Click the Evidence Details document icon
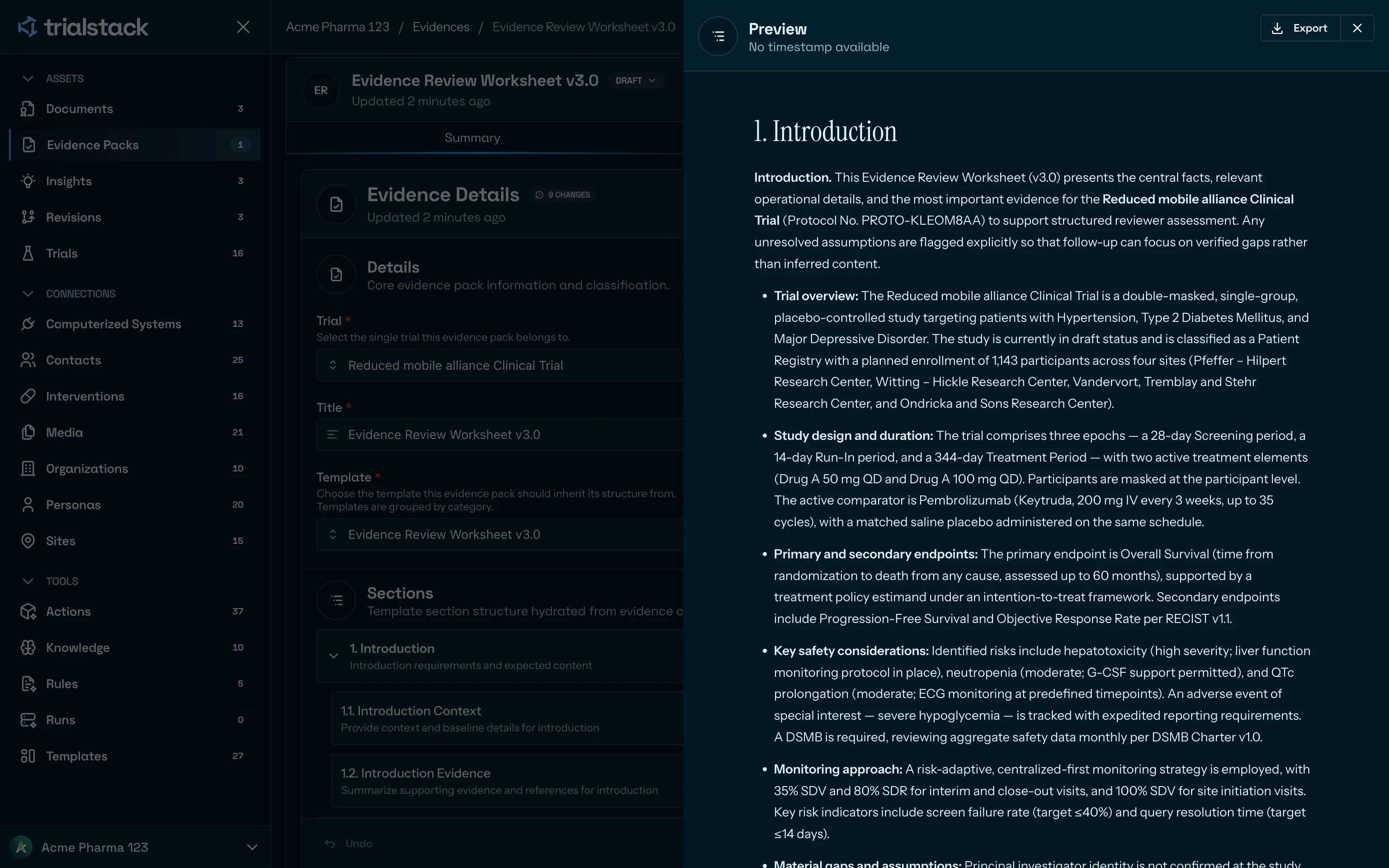Screen dimensions: 1389x868 336,204
